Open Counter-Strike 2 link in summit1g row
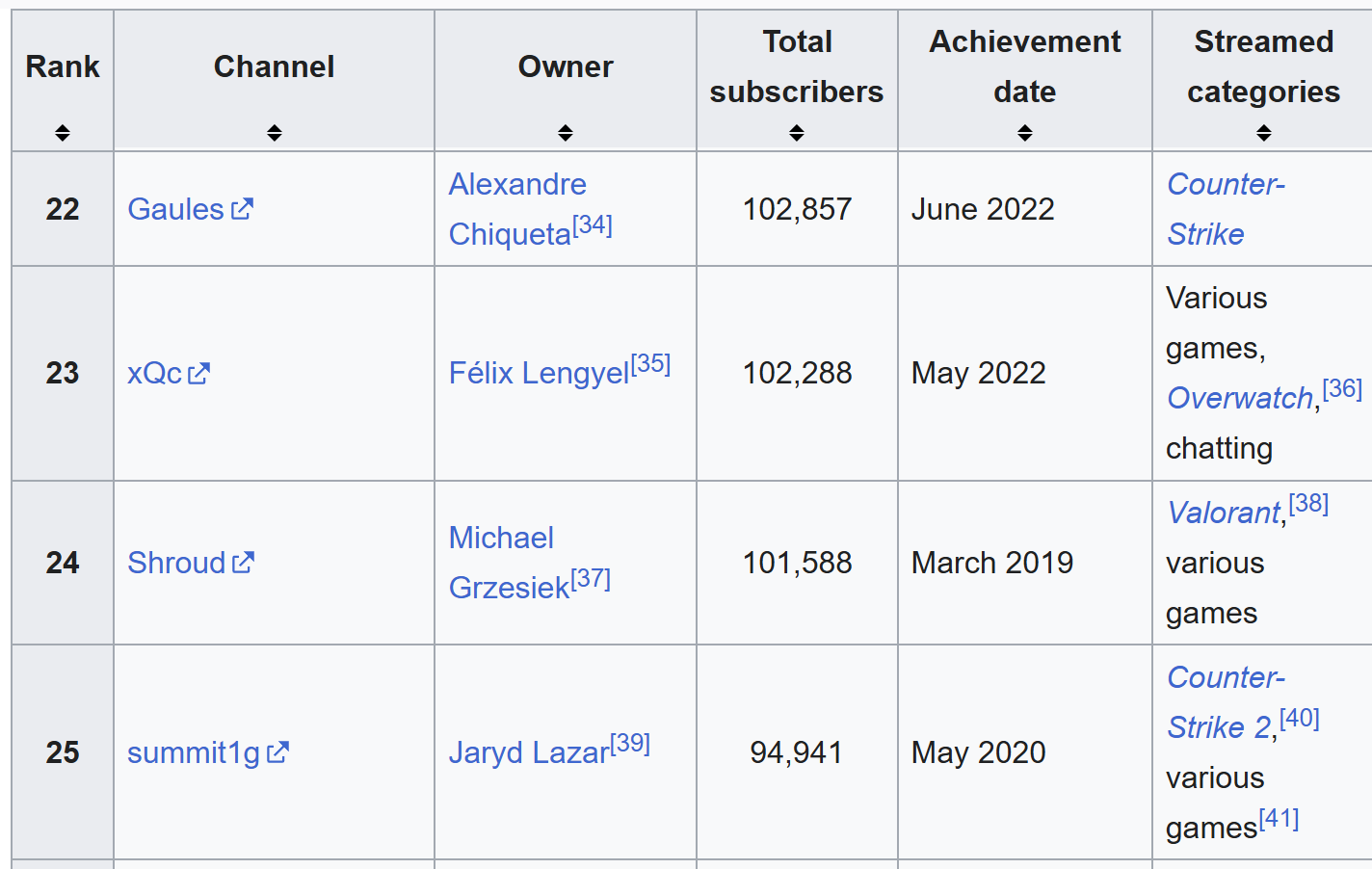This screenshot has height=869, width=1372. (x=1226, y=702)
